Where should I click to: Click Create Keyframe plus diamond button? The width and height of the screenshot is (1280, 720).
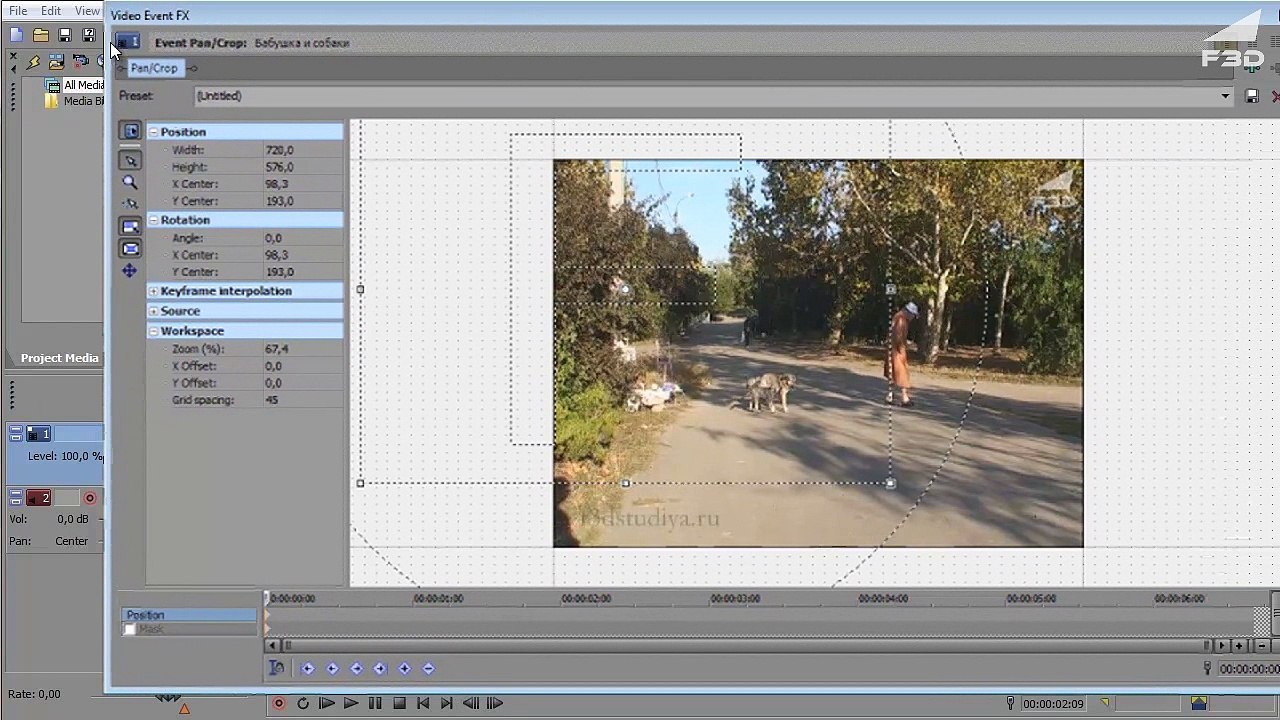(404, 668)
